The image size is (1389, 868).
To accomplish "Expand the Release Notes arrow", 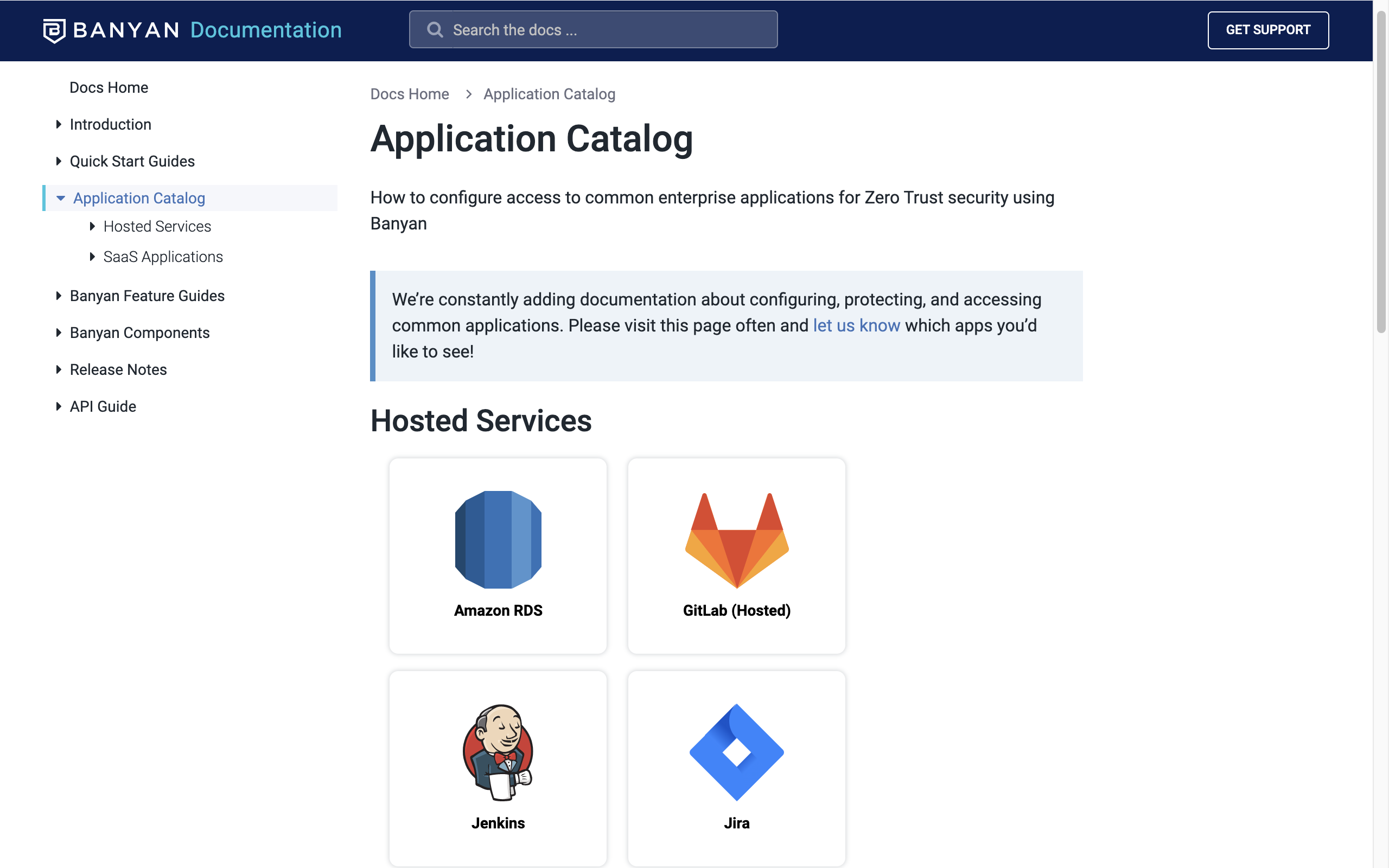I will [x=59, y=369].
